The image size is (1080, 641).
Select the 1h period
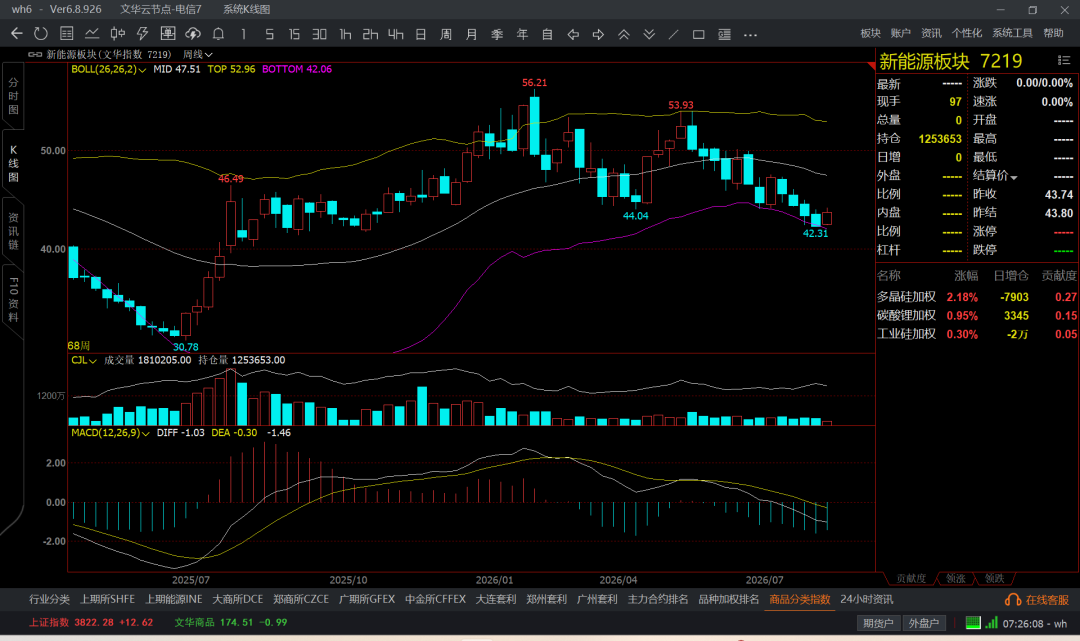(x=345, y=34)
